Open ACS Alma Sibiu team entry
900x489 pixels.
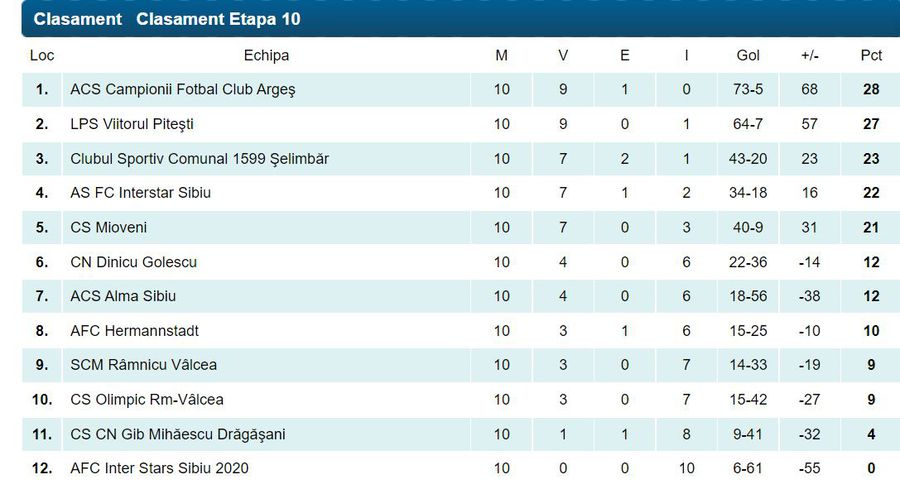pos(123,296)
